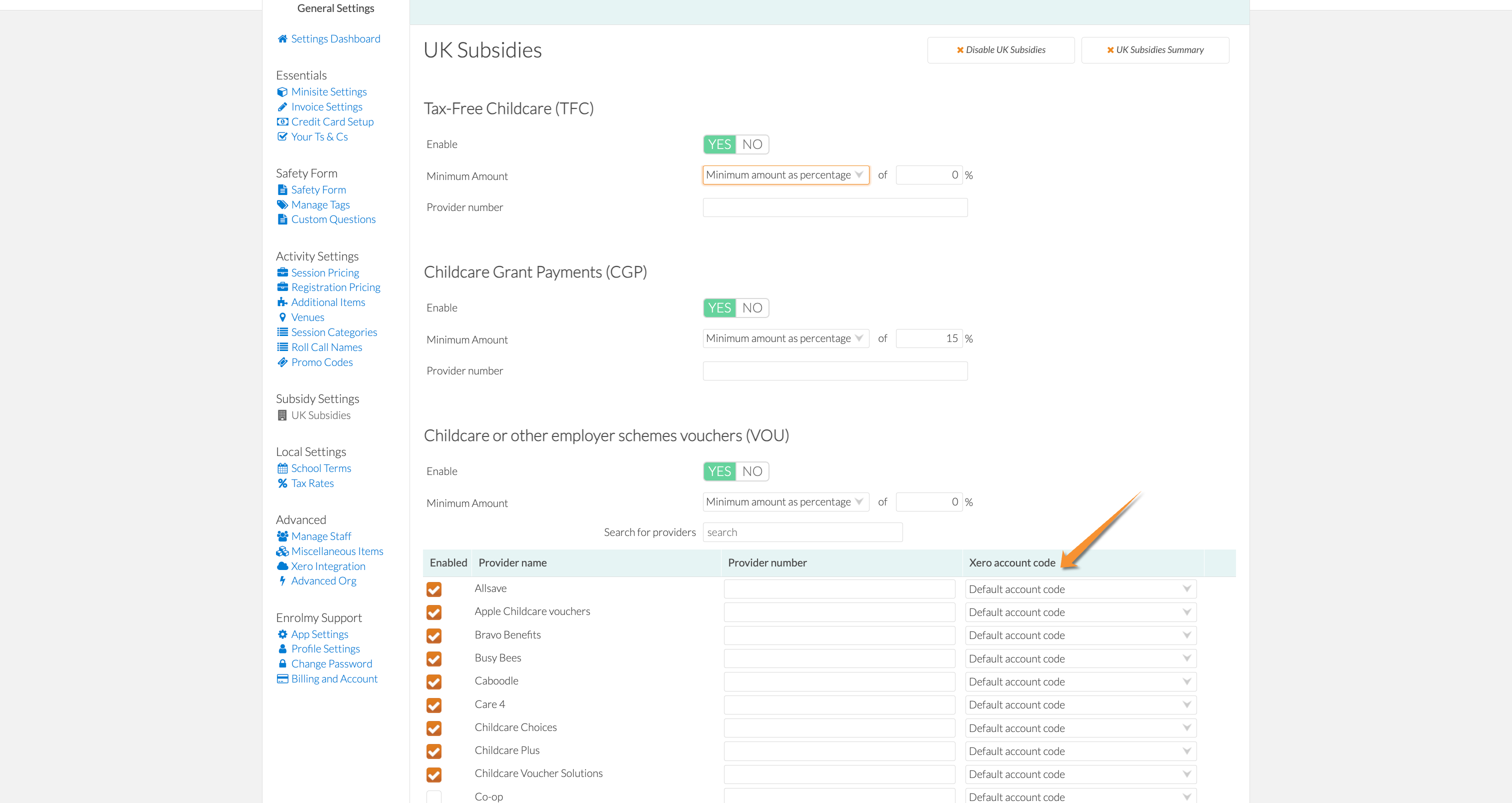Click the CGP Provider number field

pyautogui.click(x=835, y=371)
